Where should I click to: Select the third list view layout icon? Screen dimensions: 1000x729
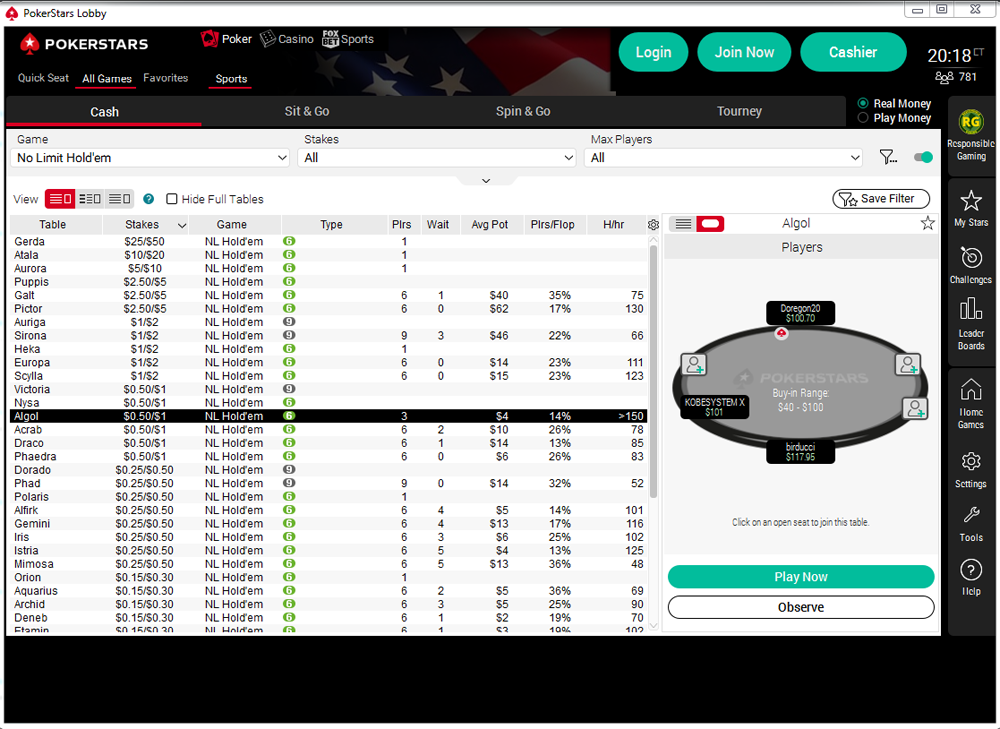coord(119,199)
